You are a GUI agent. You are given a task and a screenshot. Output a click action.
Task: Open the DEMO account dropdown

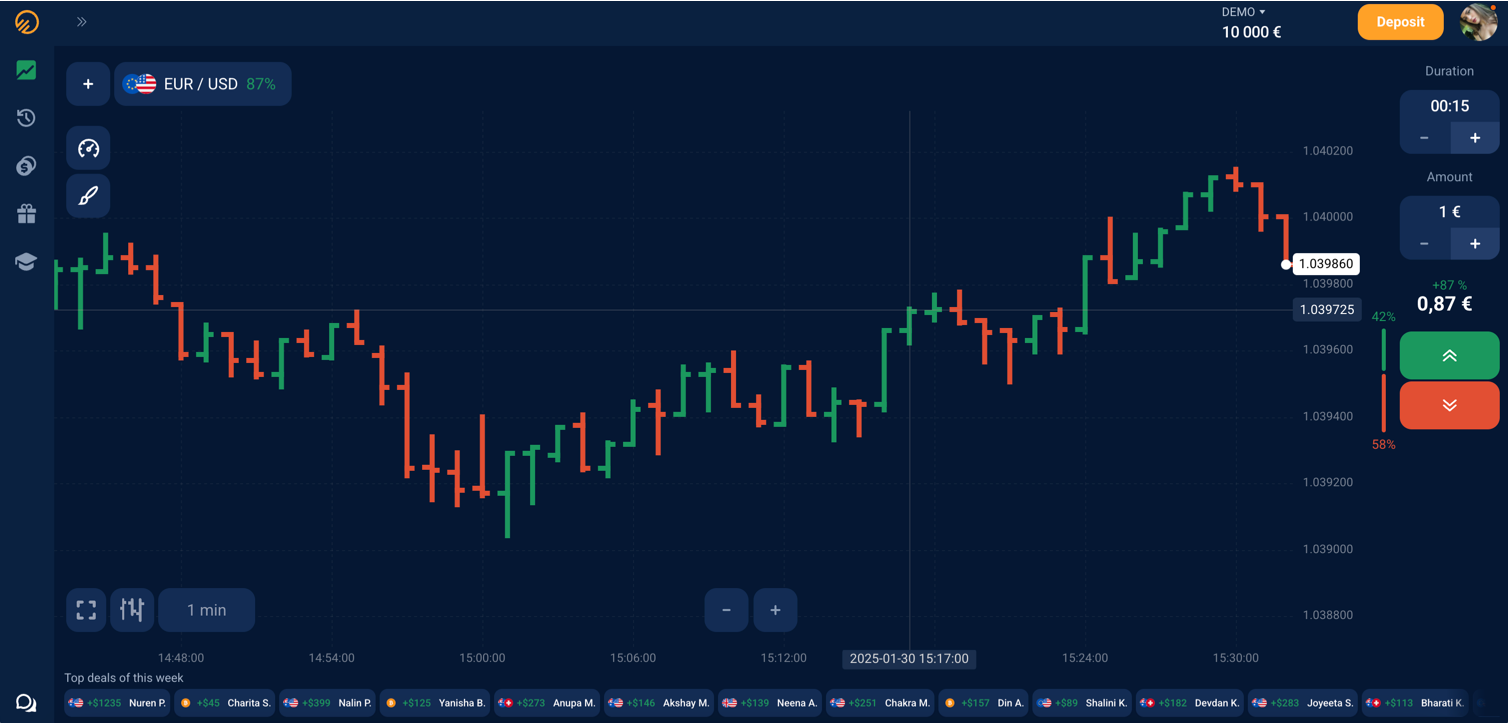(1244, 12)
